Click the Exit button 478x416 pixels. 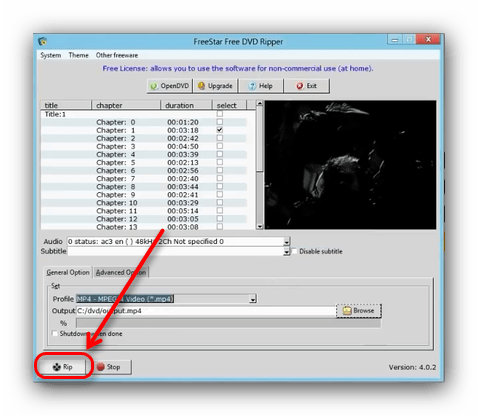pyautogui.click(x=307, y=86)
